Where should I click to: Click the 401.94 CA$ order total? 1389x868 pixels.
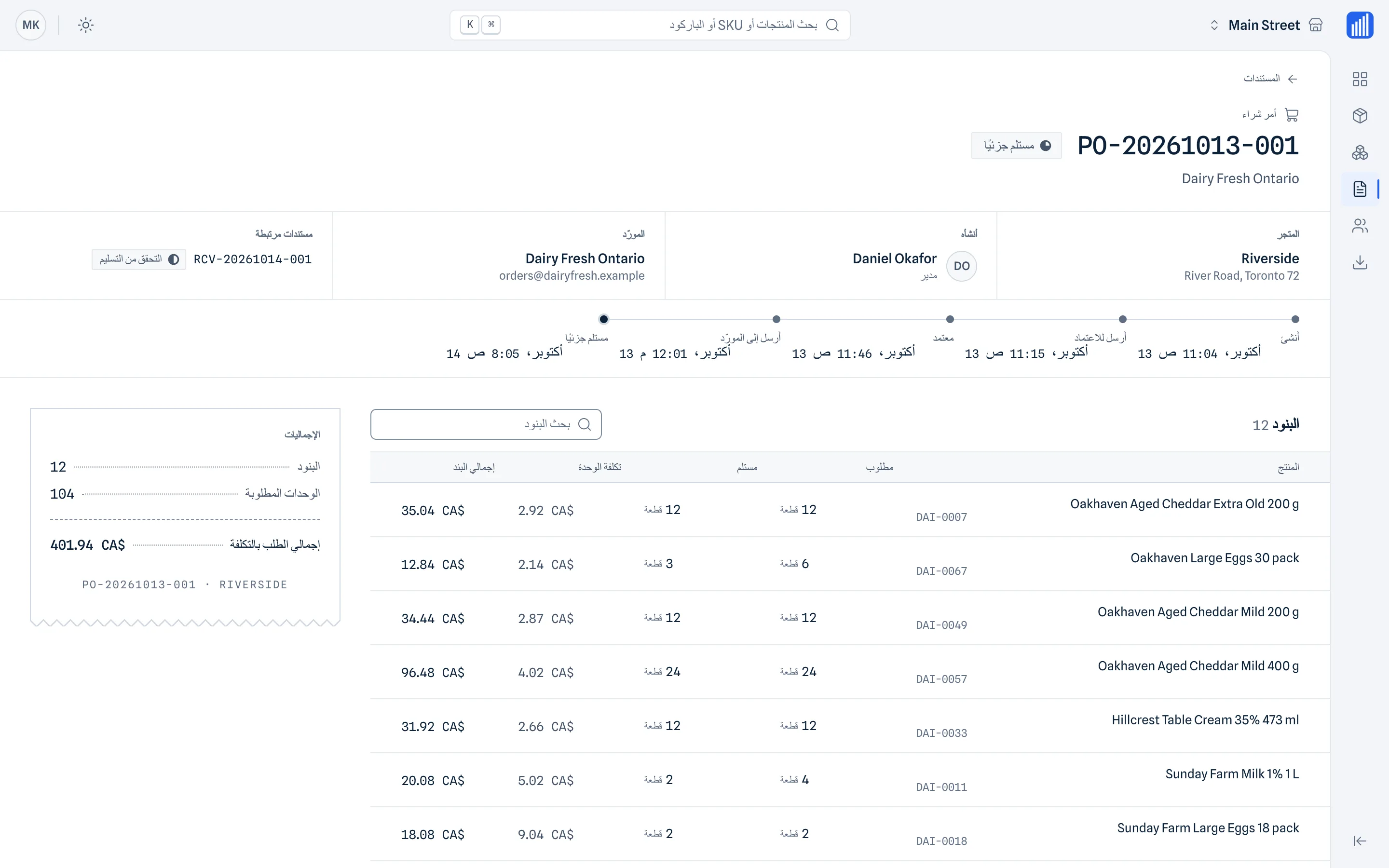pos(87,545)
